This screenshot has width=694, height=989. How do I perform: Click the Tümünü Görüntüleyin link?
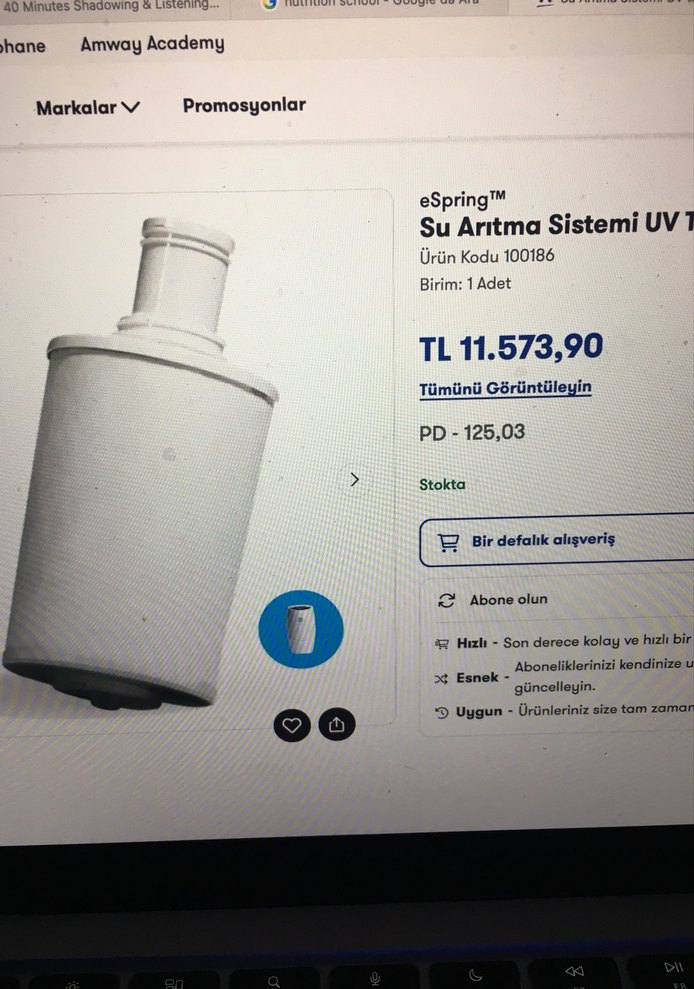(x=505, y=388)
